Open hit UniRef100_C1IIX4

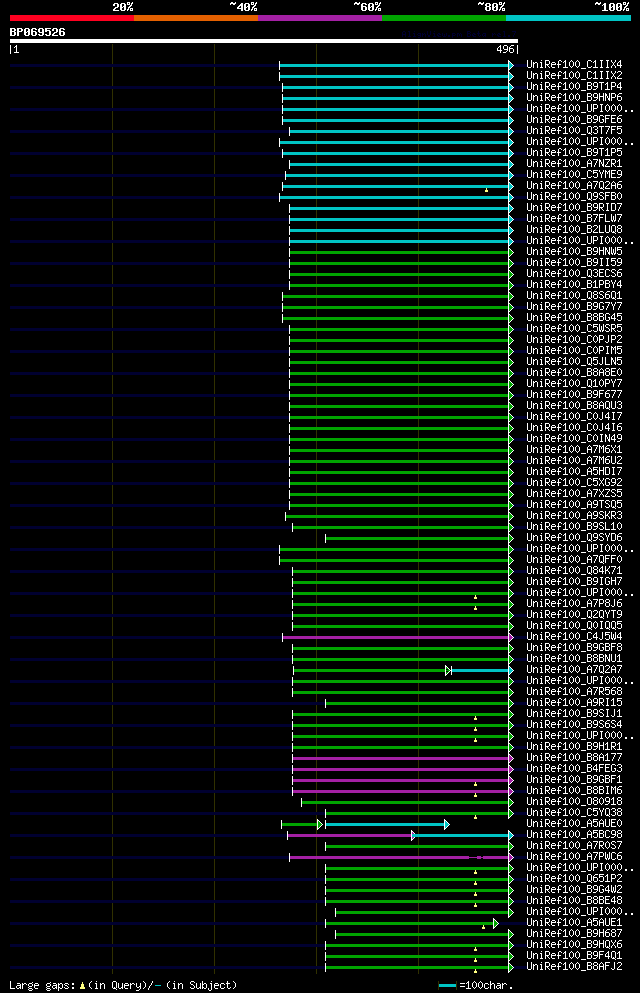574,65
